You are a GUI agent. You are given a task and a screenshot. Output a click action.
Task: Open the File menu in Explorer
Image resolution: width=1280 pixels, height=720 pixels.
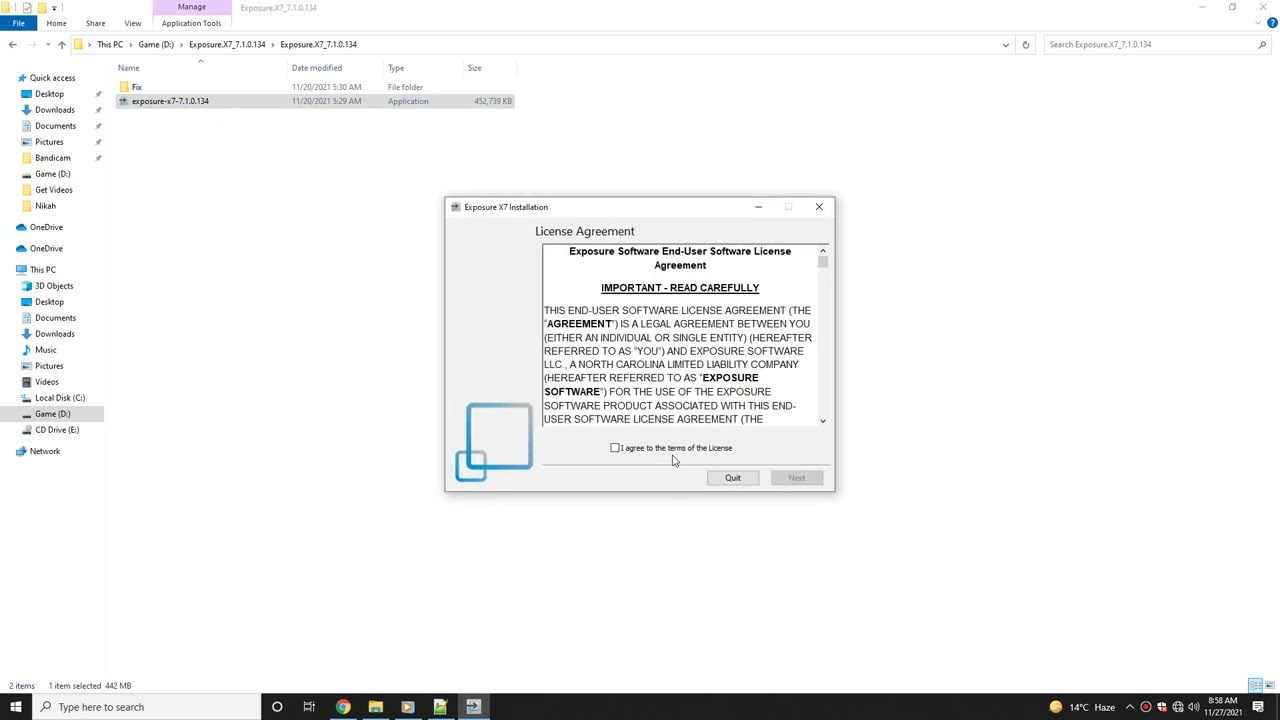[18, 23]
